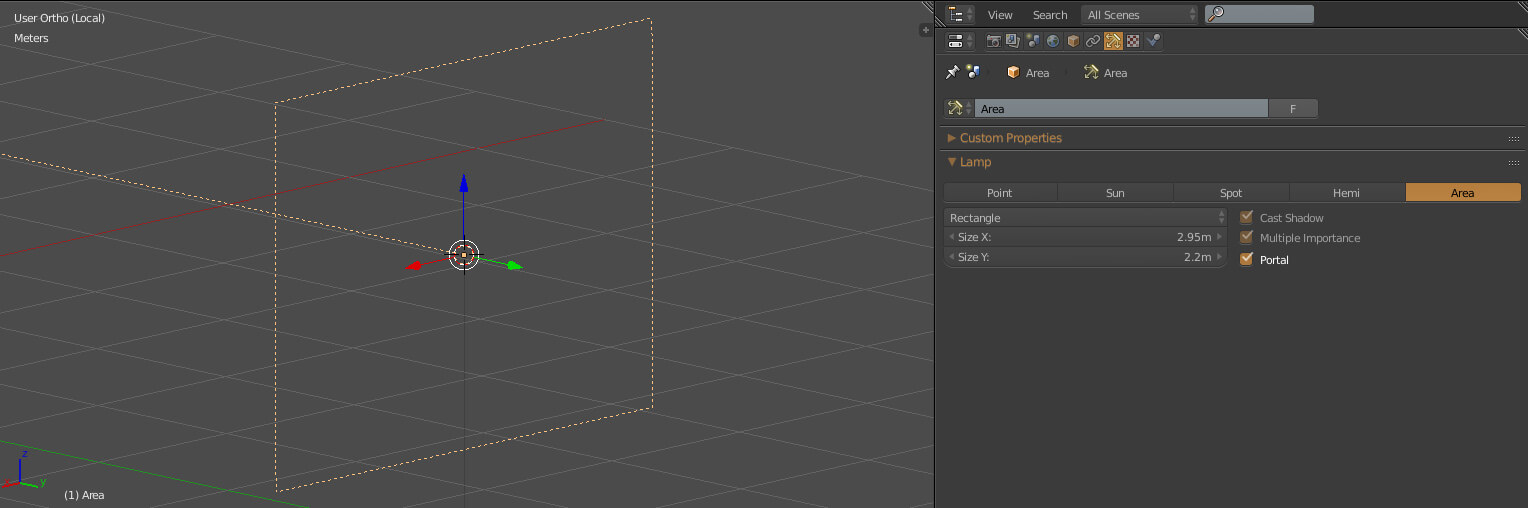Click the area lamp origin in viewport

tap(464, 255)
